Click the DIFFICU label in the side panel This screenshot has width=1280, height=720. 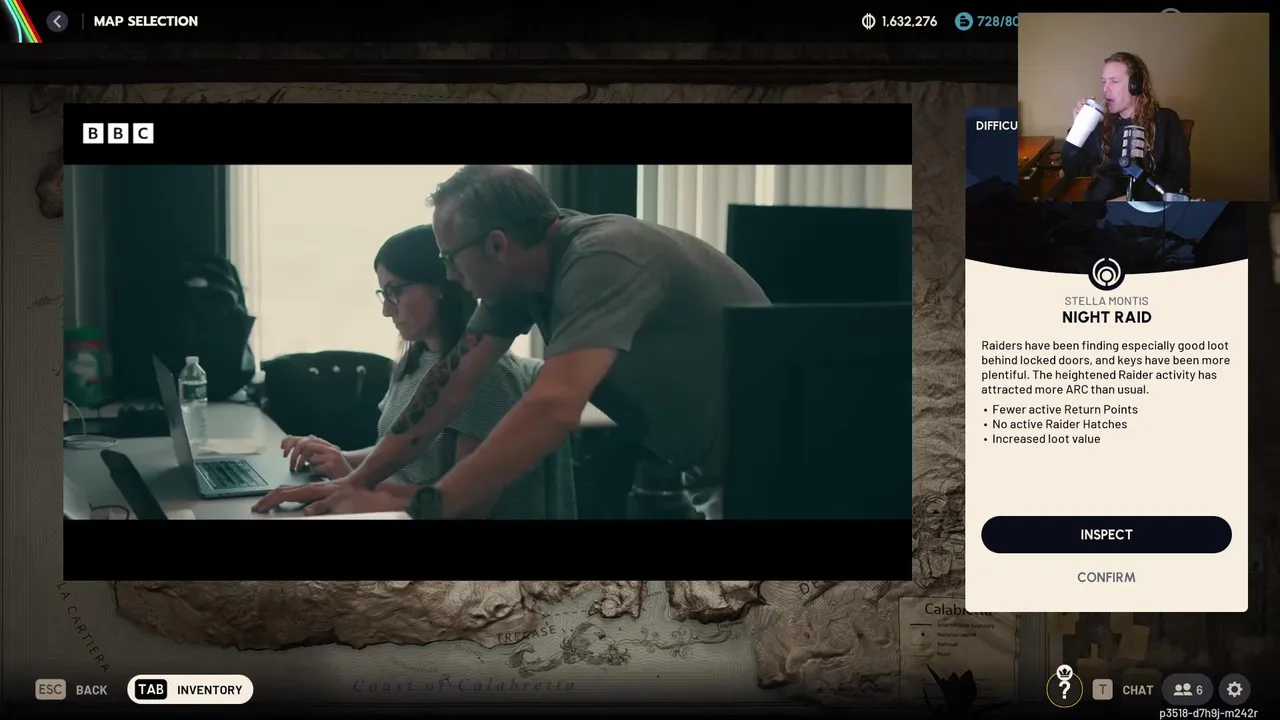(x=996, y=125)
